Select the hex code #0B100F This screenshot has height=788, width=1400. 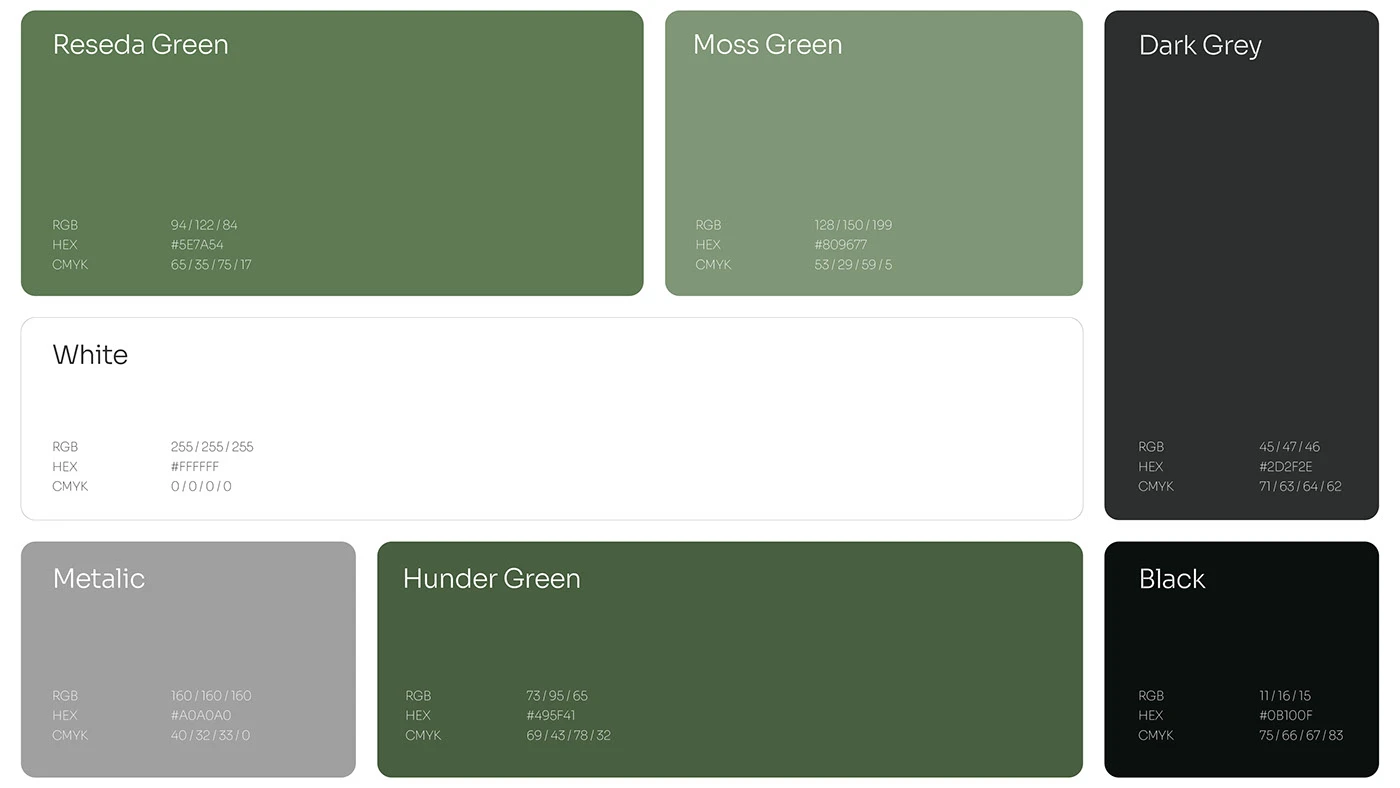pos(1285,716)
